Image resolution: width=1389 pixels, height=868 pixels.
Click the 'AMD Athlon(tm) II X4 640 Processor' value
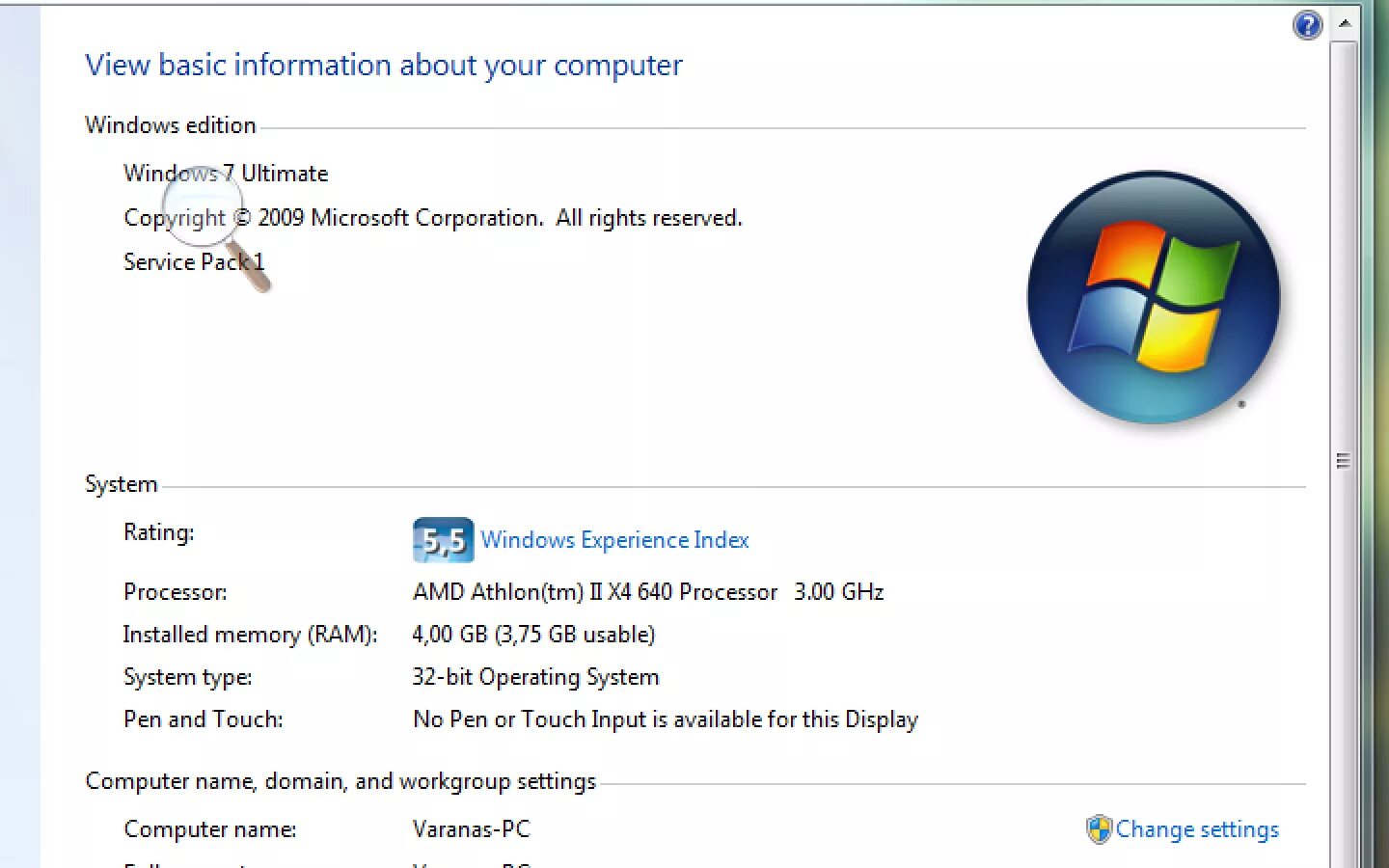(594, 592)
